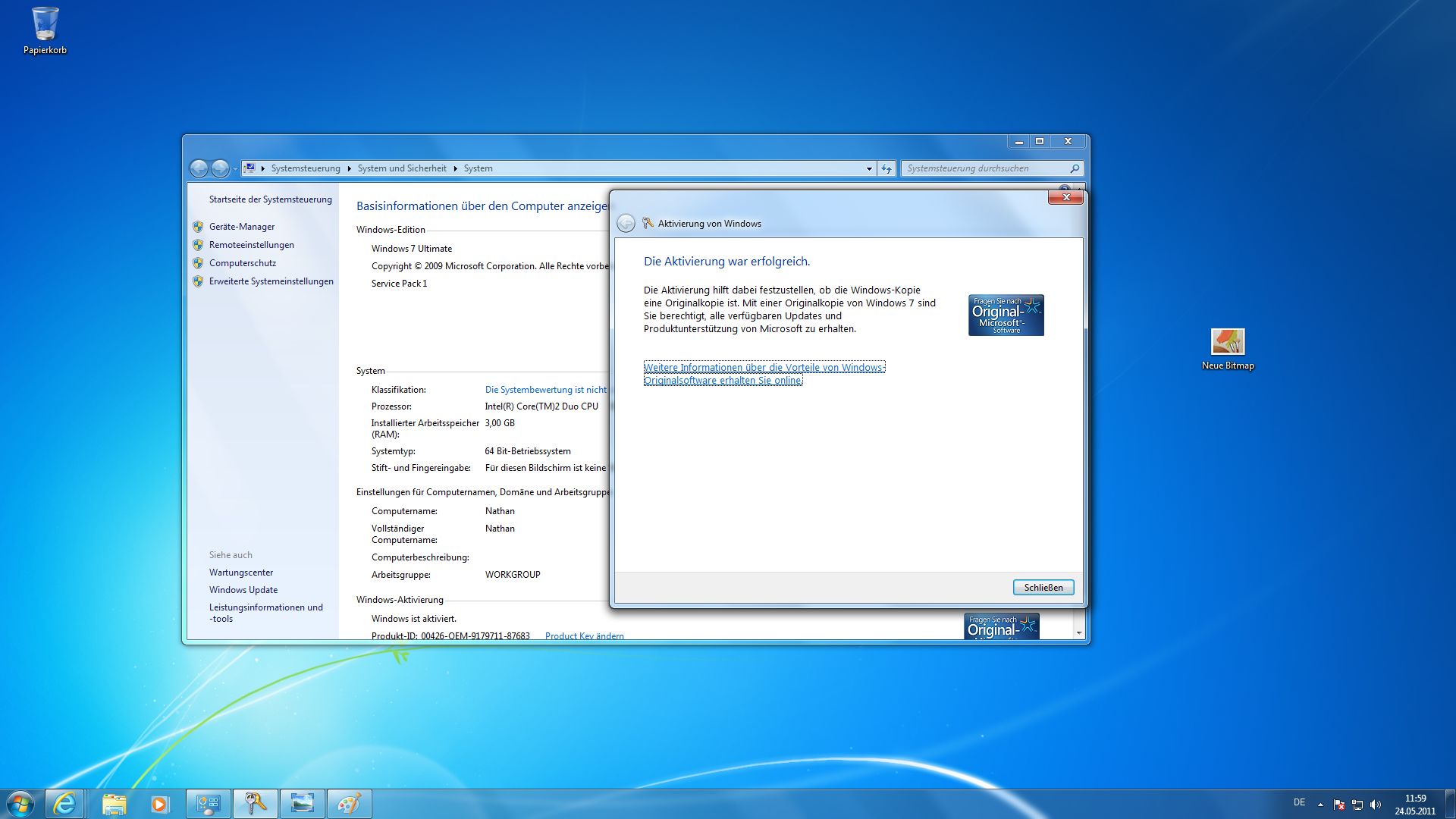Click the Show Desktop strip at the taskbar end
Viewport: 1456px width, 819px height.
coord(1450,804)
